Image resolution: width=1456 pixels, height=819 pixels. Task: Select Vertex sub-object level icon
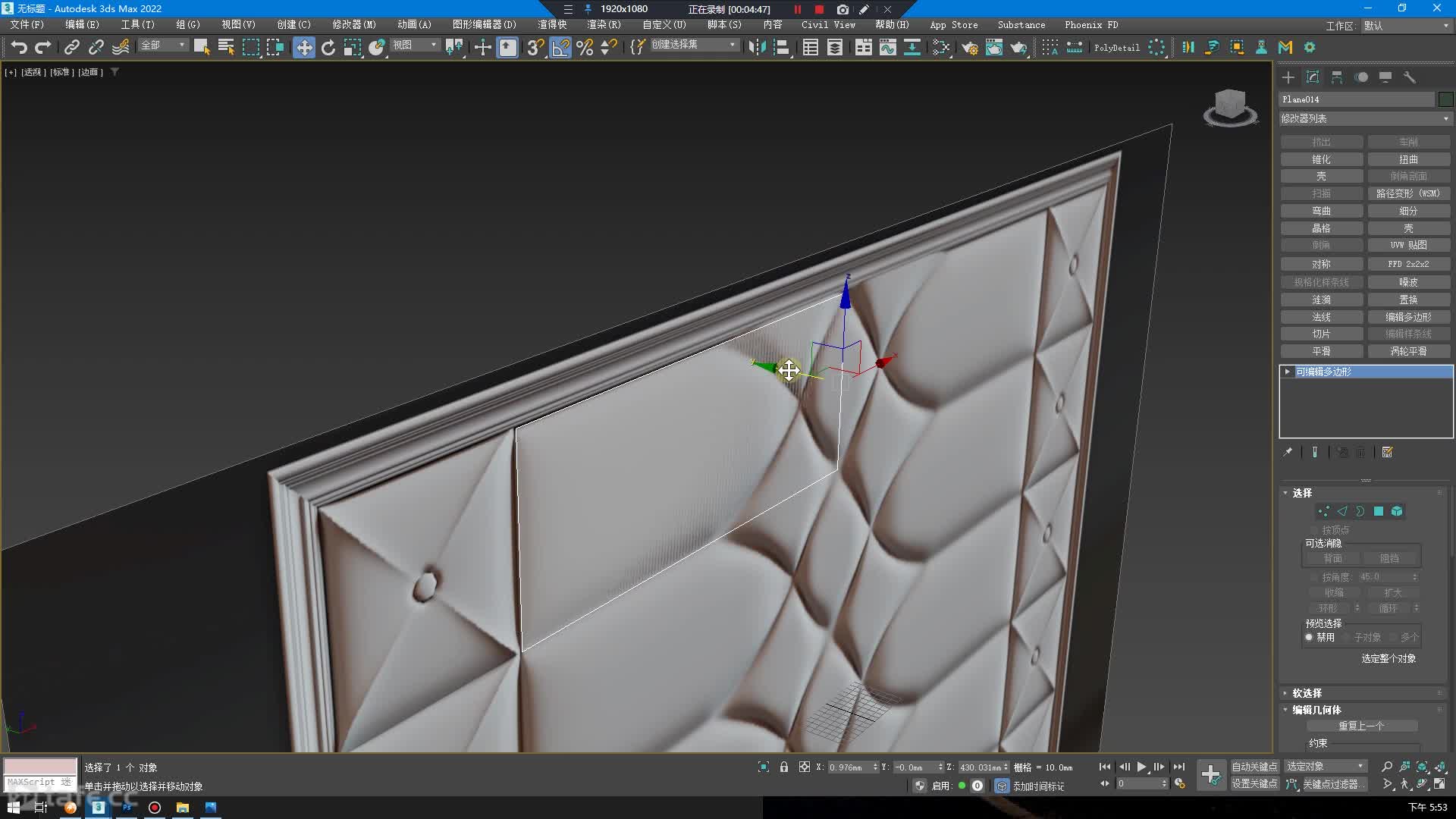(1323, 511)
